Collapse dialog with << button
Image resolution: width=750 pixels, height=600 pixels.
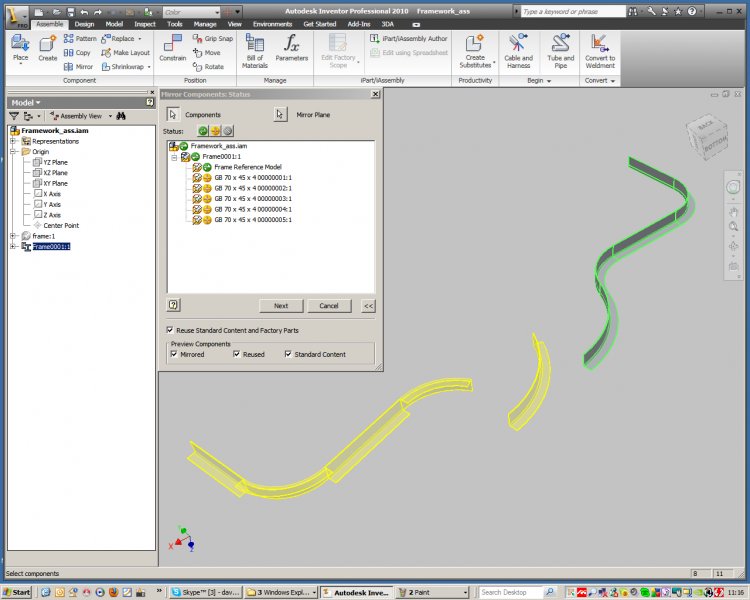368,306
